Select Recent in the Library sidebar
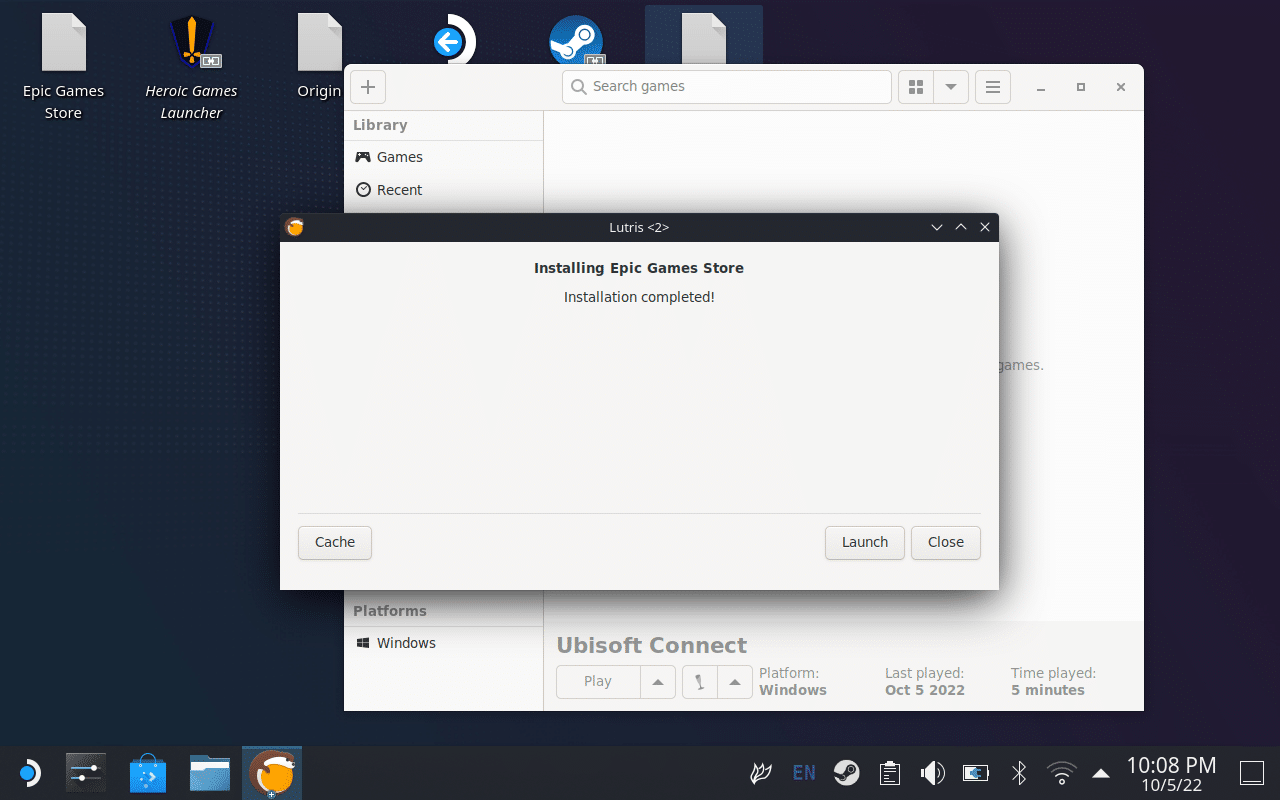The height and width of the screenshot is (800, 1280). [x=443, y=190]
